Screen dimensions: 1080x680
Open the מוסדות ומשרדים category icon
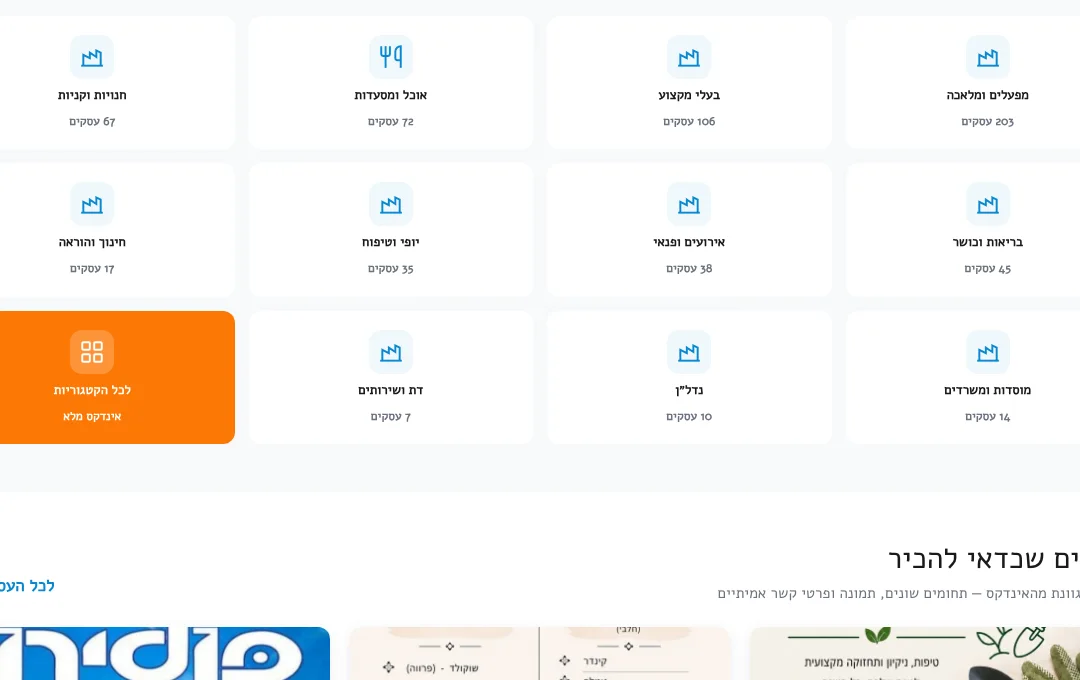coord(988,352)
